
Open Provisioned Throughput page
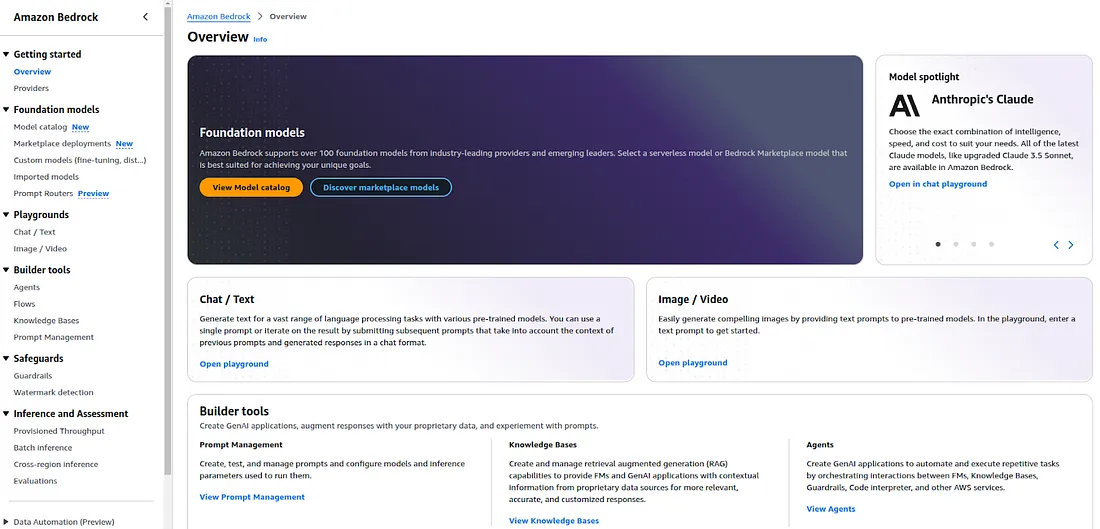click(x=59, y=431)
